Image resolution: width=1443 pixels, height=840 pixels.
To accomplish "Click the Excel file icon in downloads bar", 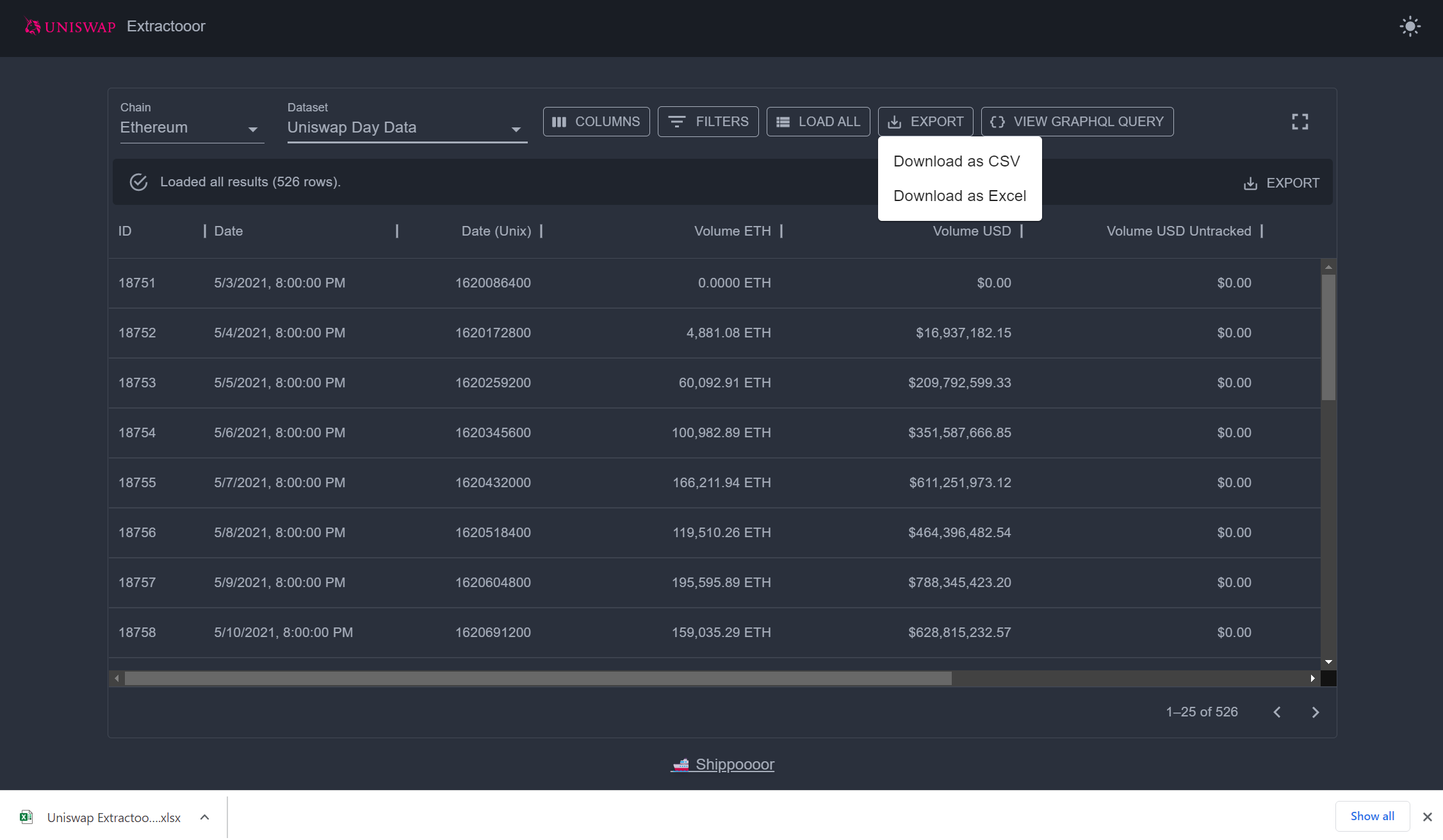I will pos(26,817).
